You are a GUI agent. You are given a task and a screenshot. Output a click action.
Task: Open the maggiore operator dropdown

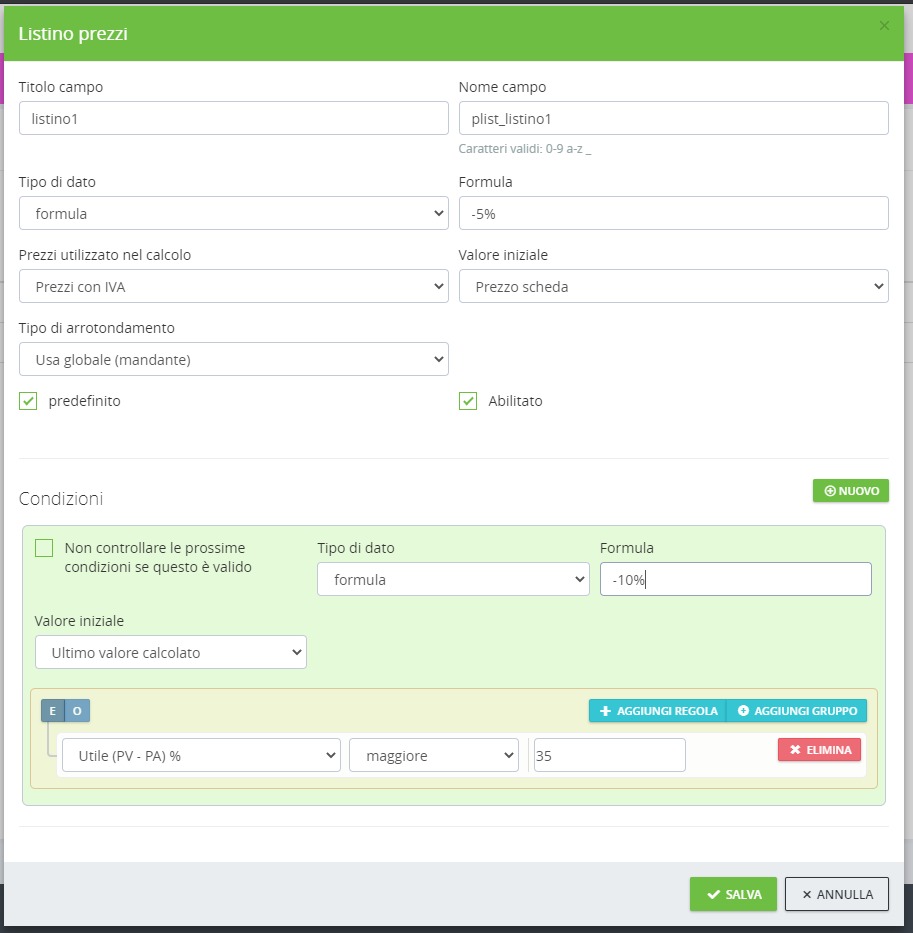pos(433,756)
